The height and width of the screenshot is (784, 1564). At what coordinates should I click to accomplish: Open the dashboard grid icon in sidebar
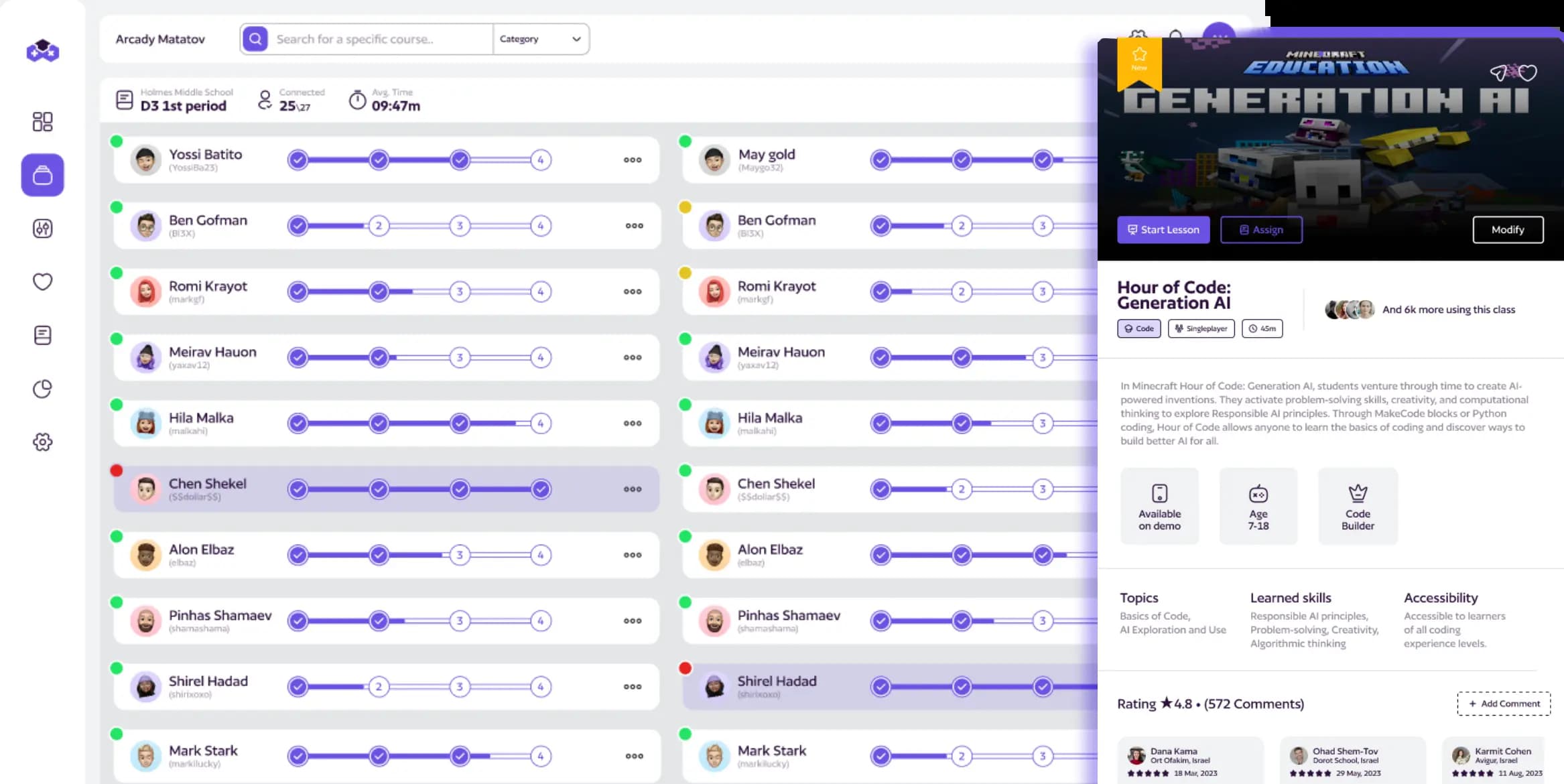(x=42, y=121)
